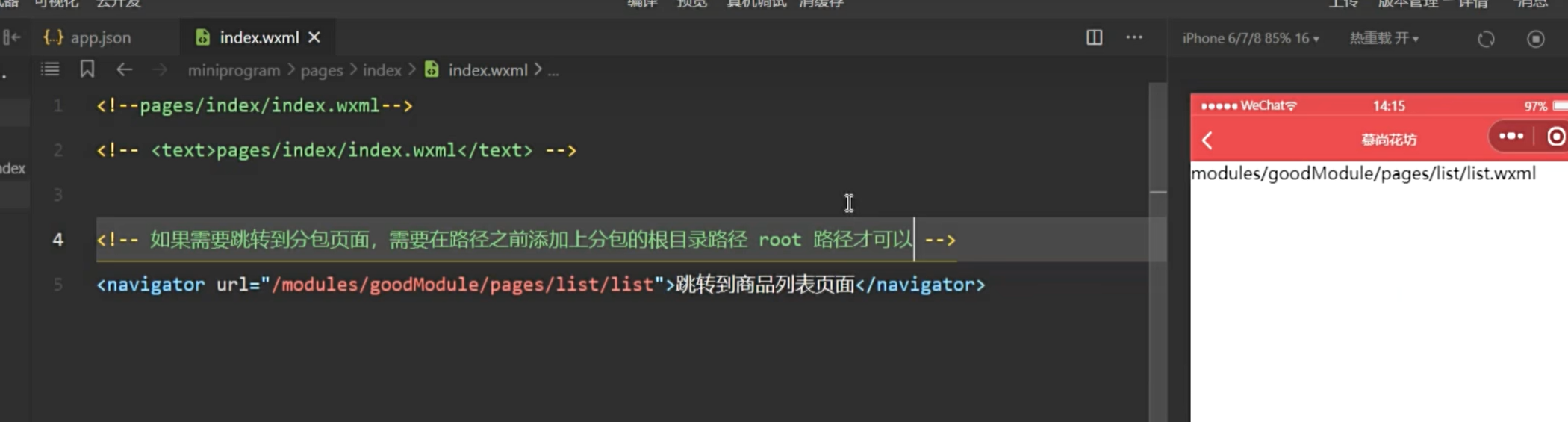The image size is (1568, 422).
Task: Select the index.wxml tab
Action: tap(258, 37)
